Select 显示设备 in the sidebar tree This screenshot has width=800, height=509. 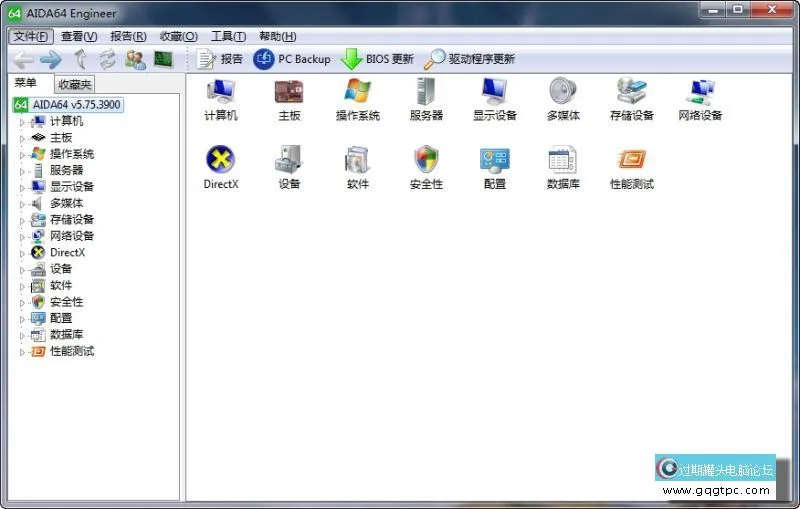tap(71, 187)
